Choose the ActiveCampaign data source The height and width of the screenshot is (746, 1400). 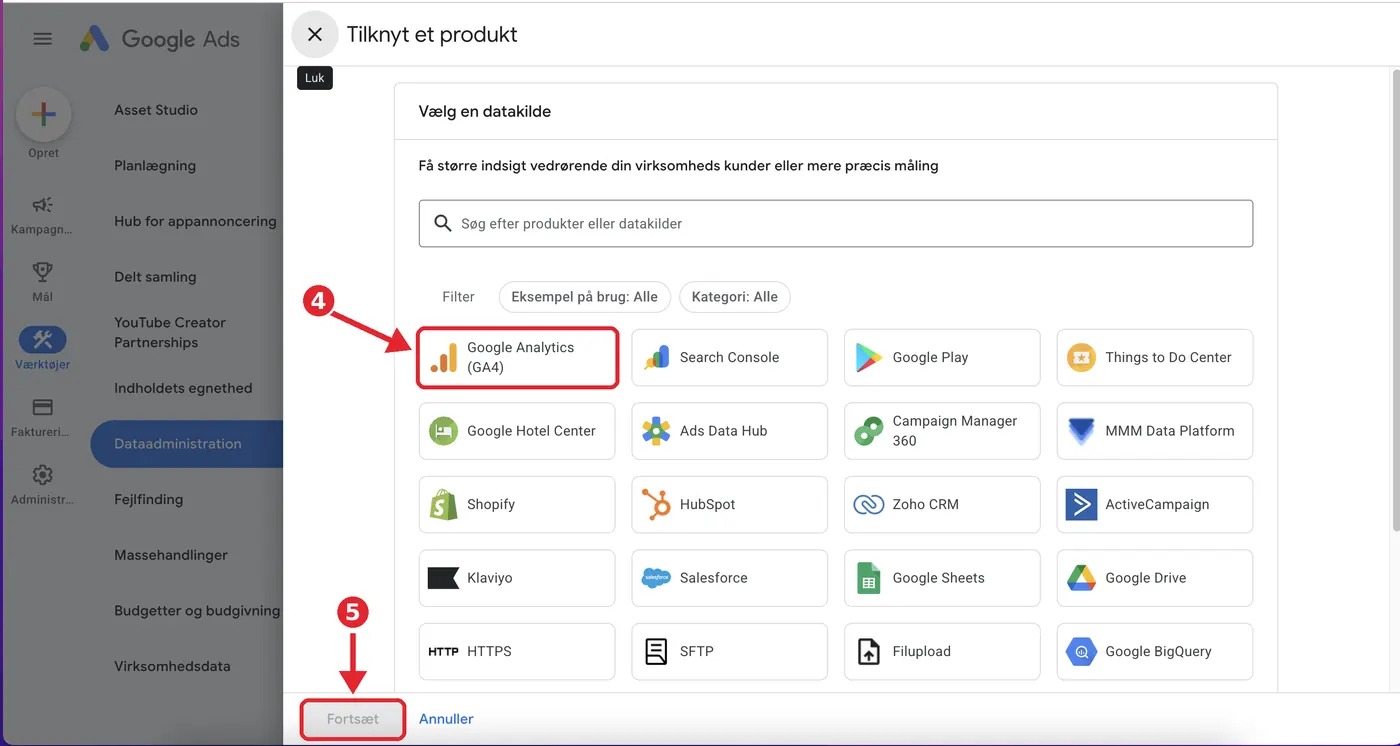click(1155, 504)
